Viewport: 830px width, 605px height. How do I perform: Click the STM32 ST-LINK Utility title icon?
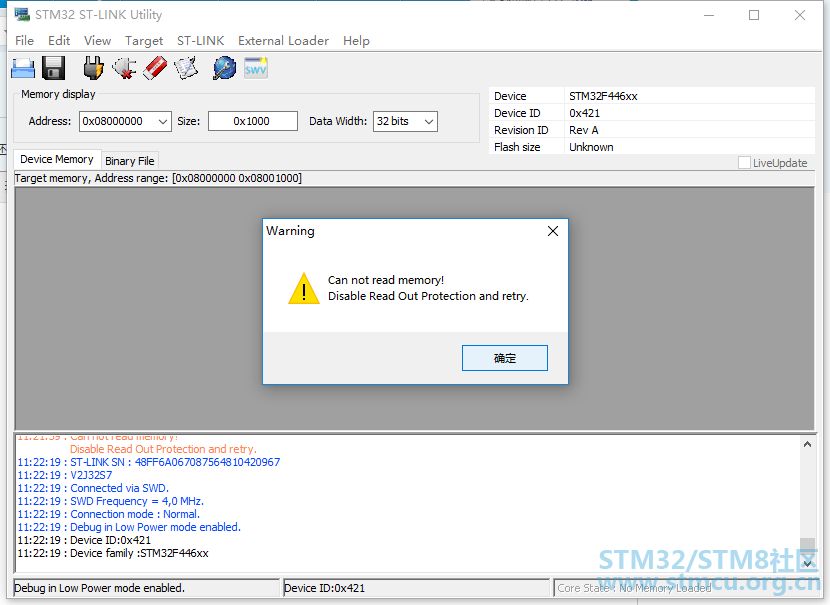(x=22, y=14)
